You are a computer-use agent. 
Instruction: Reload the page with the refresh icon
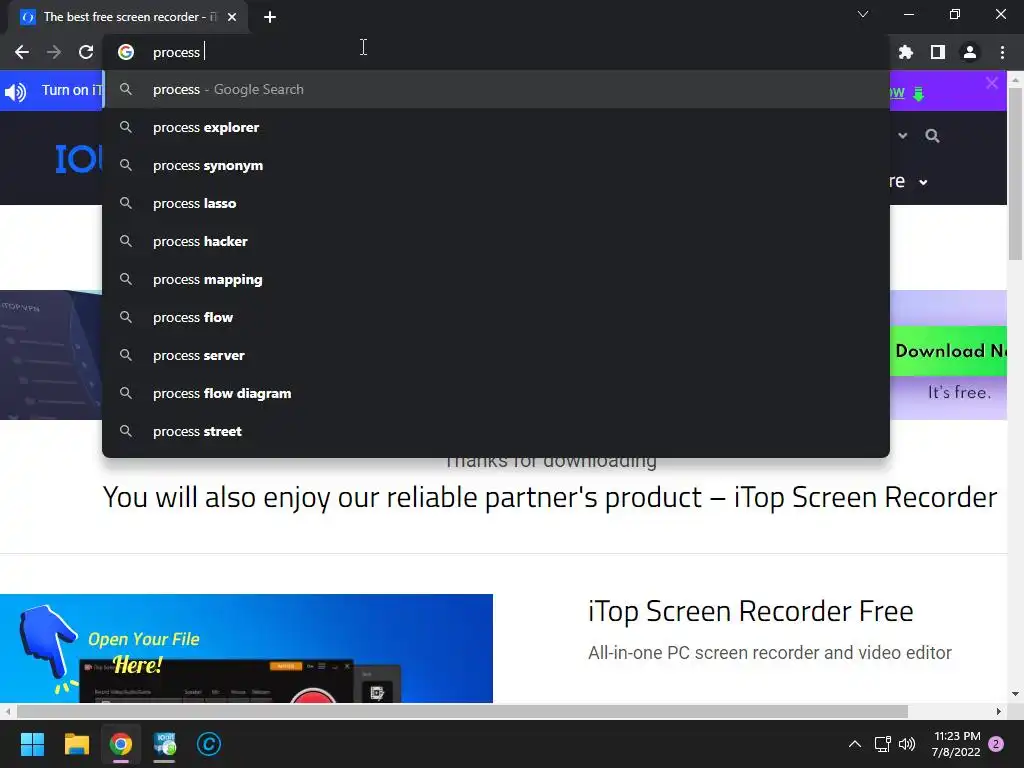(x=86, y=52)
